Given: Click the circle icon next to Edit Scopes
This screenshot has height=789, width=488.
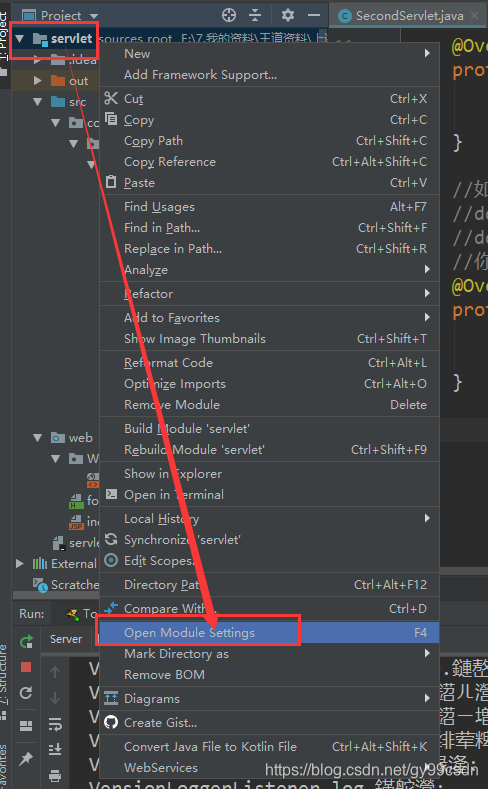Looking at the screenshot, I should [111, 560].
